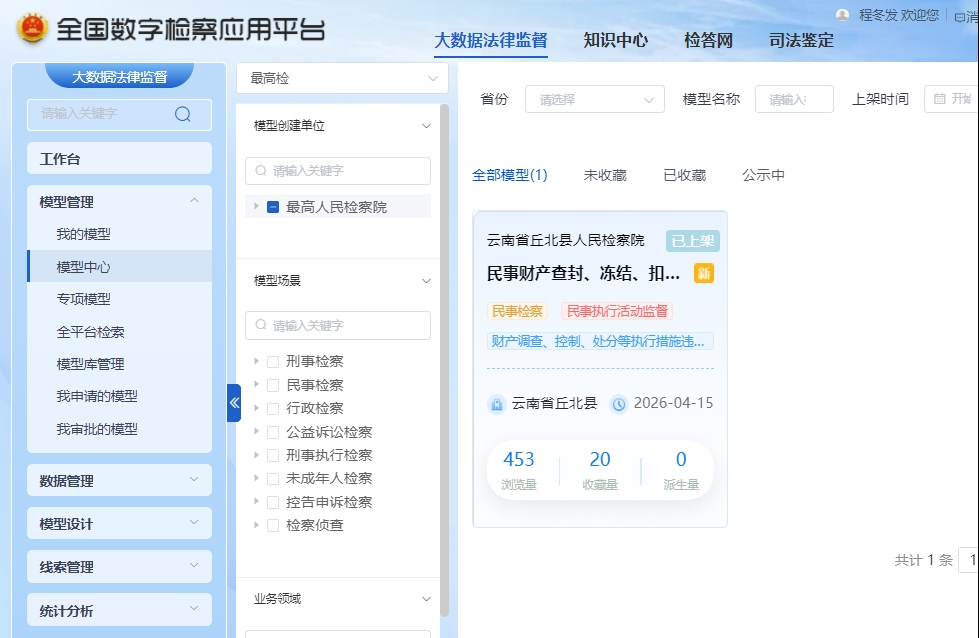Select the 公示中 tab
This screenshot has height=638, width=979.
tap(763, 175)
